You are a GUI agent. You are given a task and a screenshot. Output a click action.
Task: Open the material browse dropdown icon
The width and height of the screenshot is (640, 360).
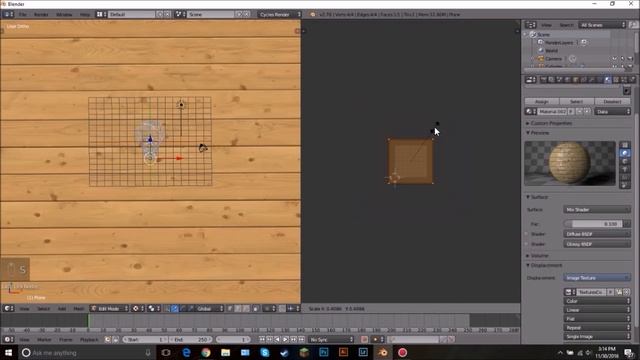pos(531,111)
